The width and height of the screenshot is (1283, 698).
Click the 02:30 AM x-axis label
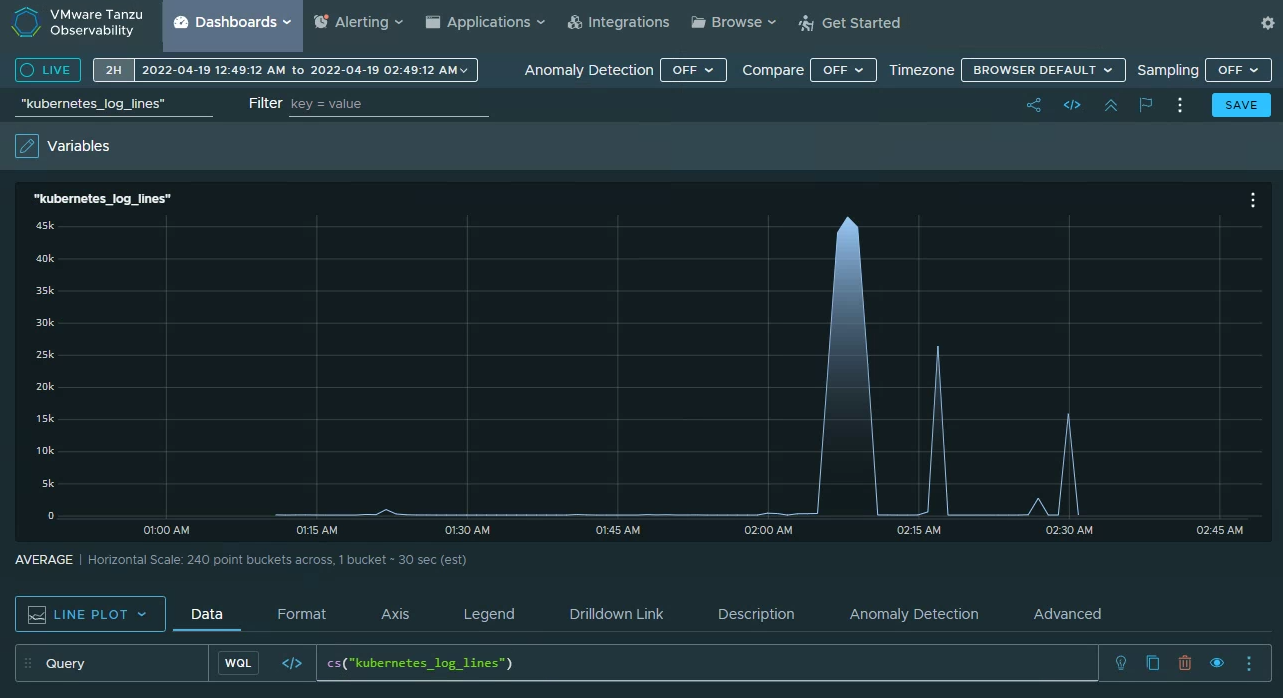click(x=1069, y=530)
